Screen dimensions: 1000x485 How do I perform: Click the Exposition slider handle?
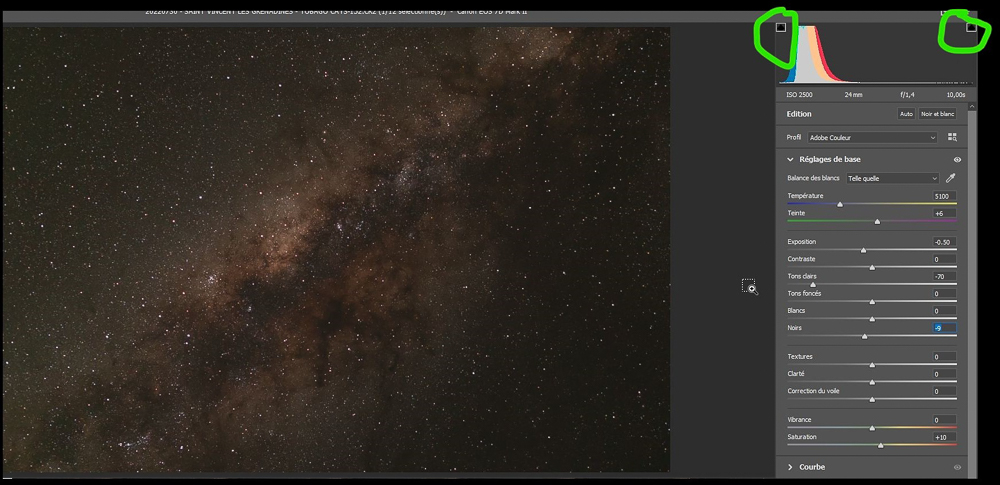coord(864,250)
